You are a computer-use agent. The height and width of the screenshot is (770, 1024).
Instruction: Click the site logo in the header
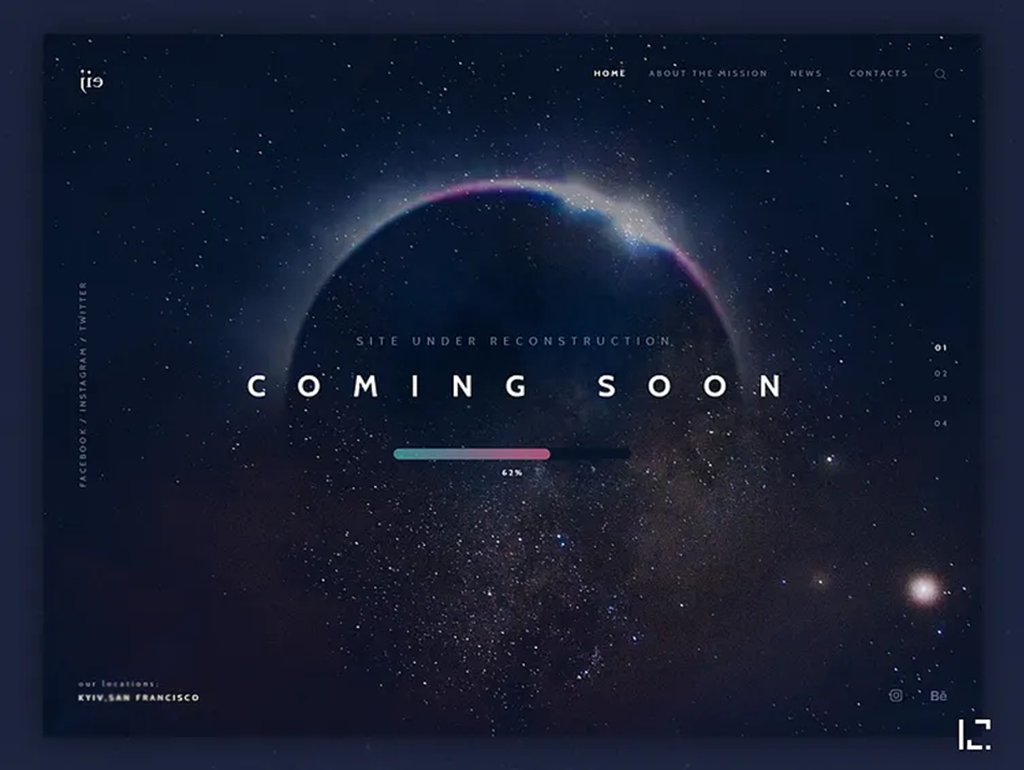91,81
